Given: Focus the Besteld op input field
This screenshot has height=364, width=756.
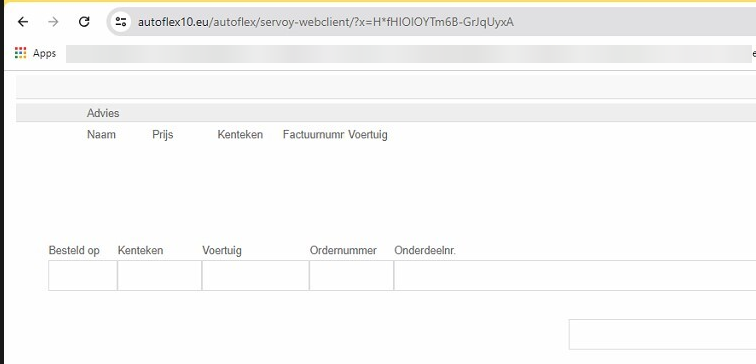Looking at the screenshot, I should [82, 275].
